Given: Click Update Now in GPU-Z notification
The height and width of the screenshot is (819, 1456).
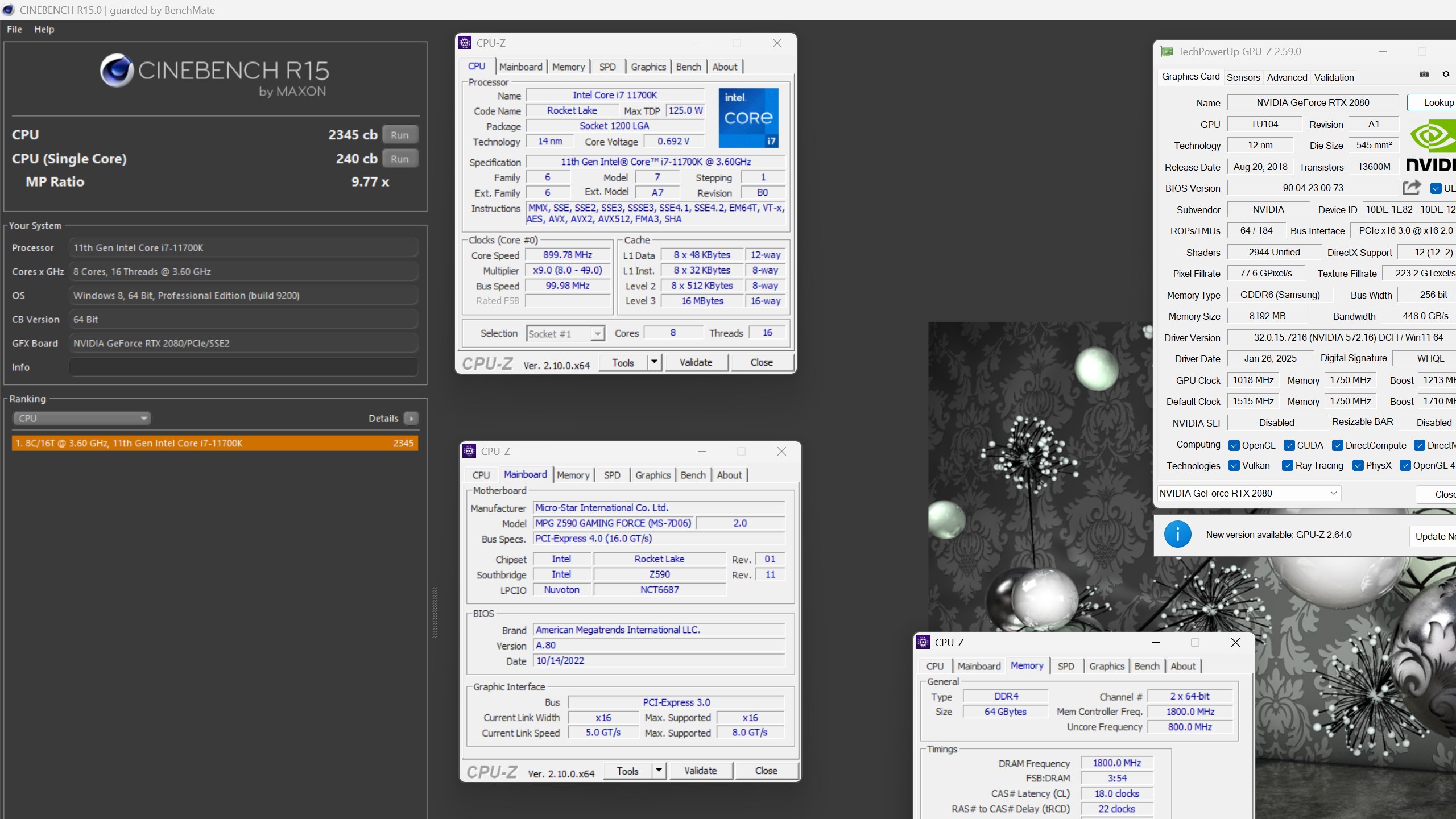Looking at the screenshot, I should [1433, 536].
